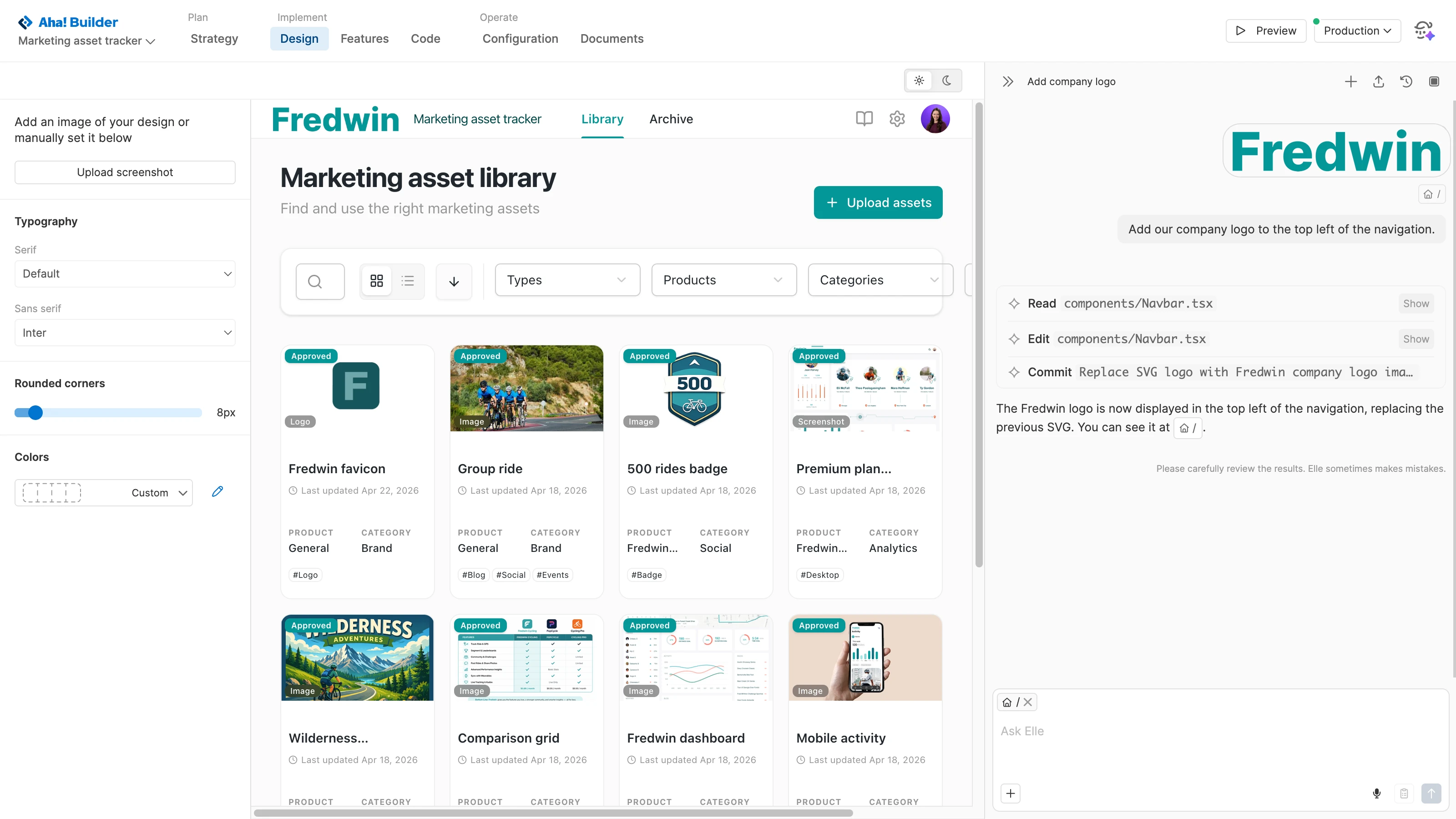
Task: Switch preview to light mode
Action: tap(919, 80)
